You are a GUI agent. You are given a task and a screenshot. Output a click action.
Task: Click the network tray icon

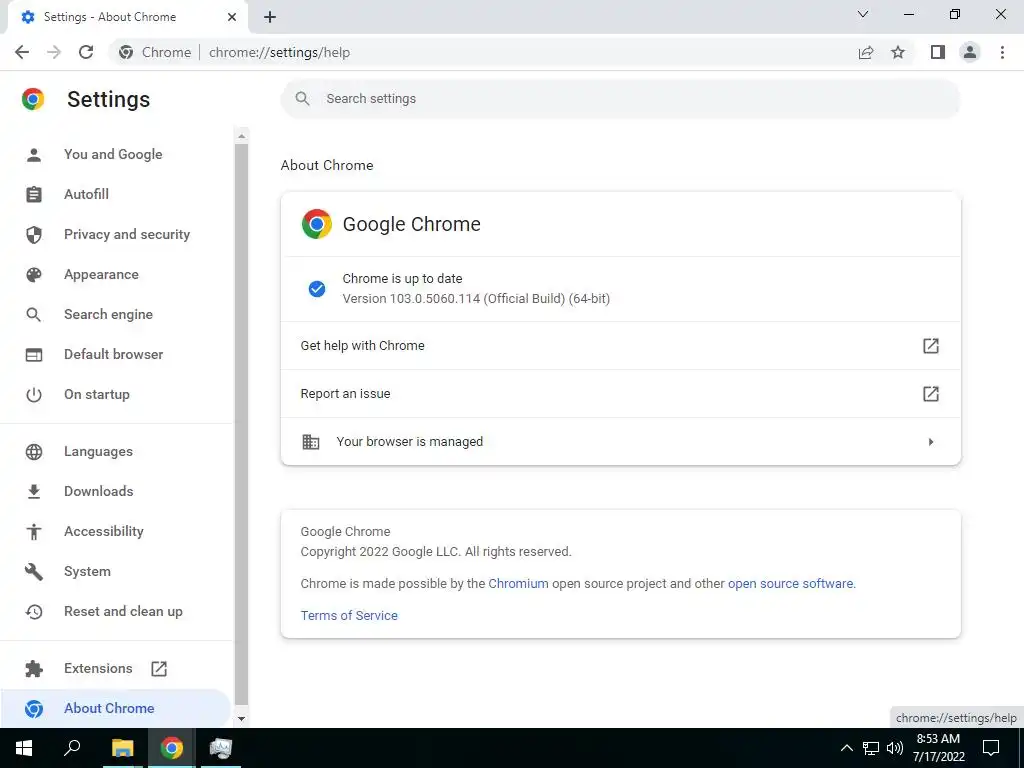[x=871, y=748]
